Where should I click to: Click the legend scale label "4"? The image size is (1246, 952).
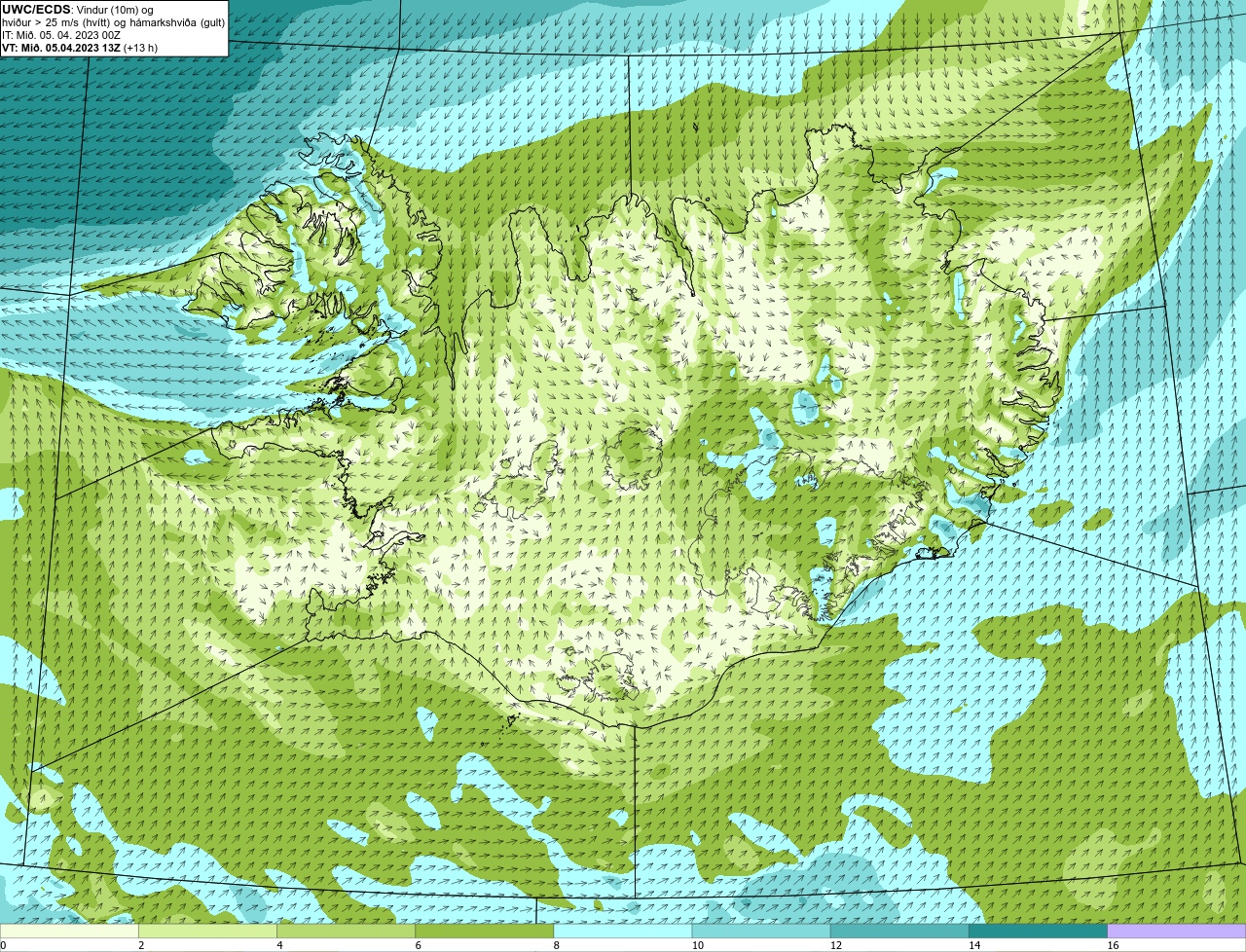[x=279, y=945]
